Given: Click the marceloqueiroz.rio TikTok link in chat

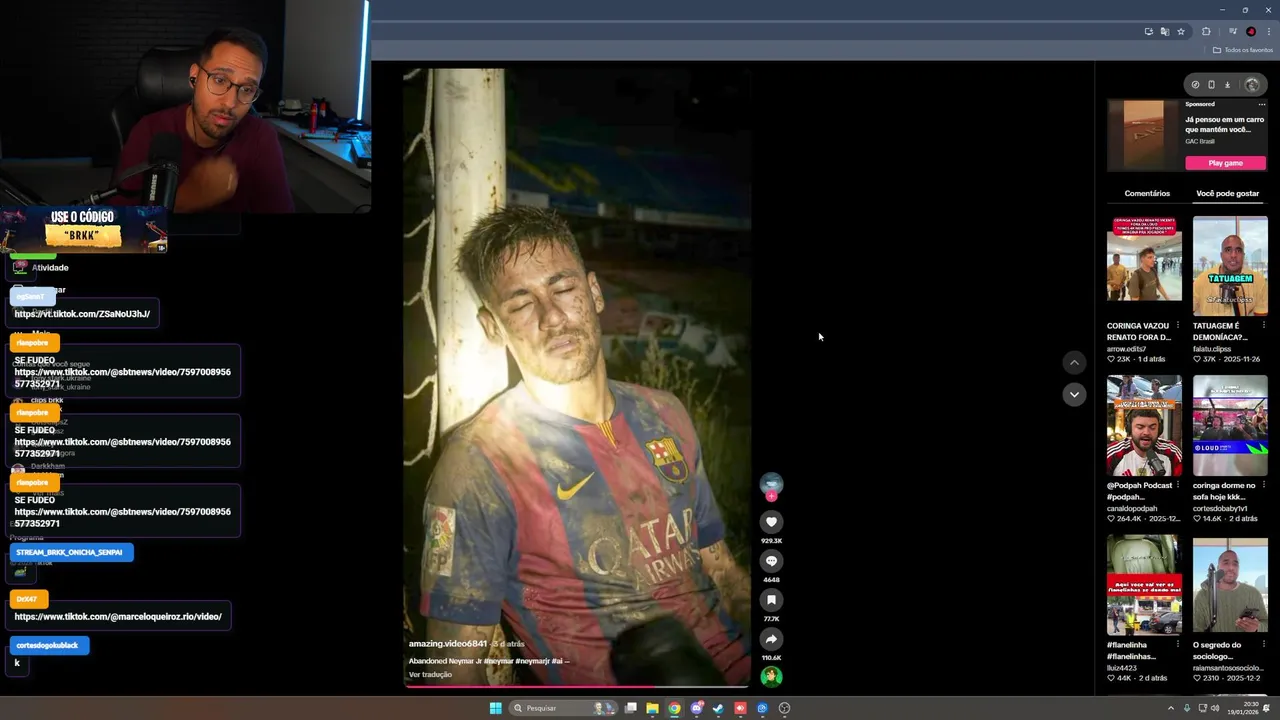Looking at the screenshot, I should (118, 617).
